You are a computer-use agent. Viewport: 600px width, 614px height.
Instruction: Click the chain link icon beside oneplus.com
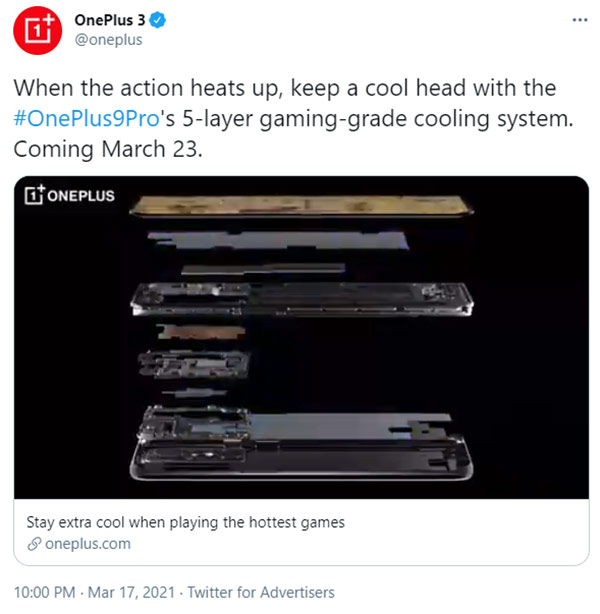tap(34, 544)
